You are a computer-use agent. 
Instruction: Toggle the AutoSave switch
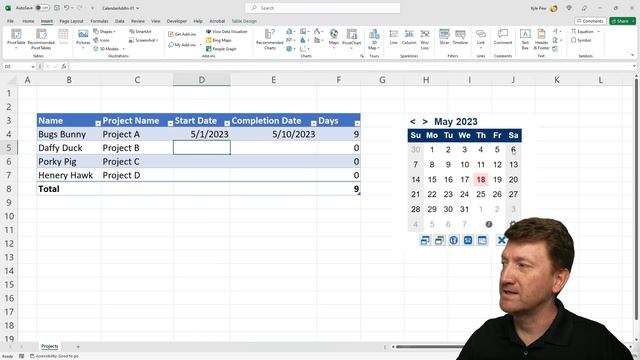(42, 8)
